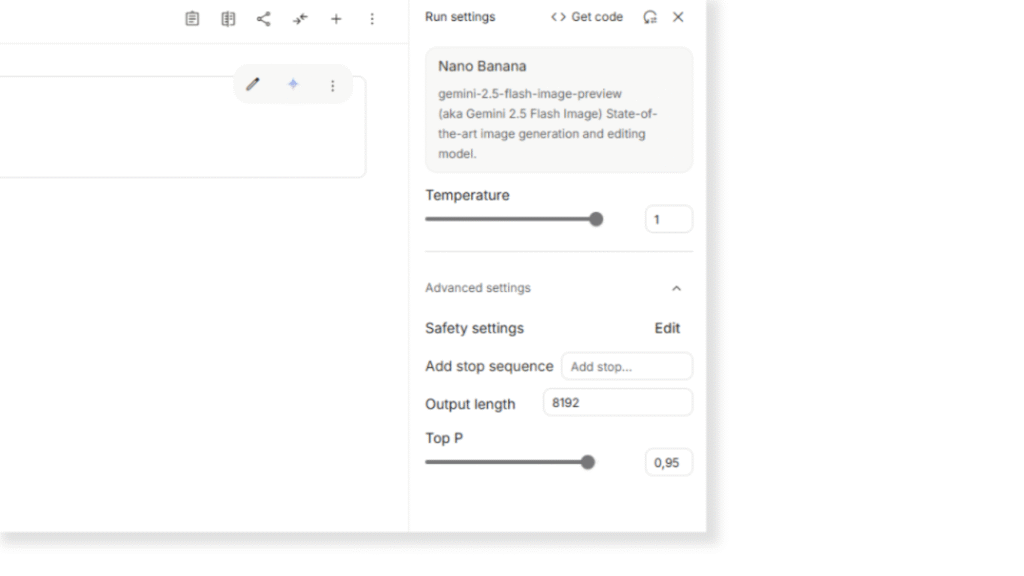Click the Temperature value input box
This screenshot has width=1024, height=576.
click(668, 219)
